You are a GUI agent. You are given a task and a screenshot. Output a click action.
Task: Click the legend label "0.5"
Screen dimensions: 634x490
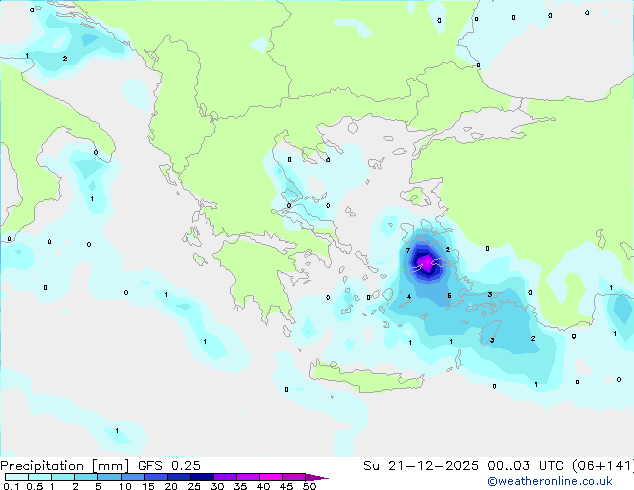pyautogui.click(x=34, y=486)
